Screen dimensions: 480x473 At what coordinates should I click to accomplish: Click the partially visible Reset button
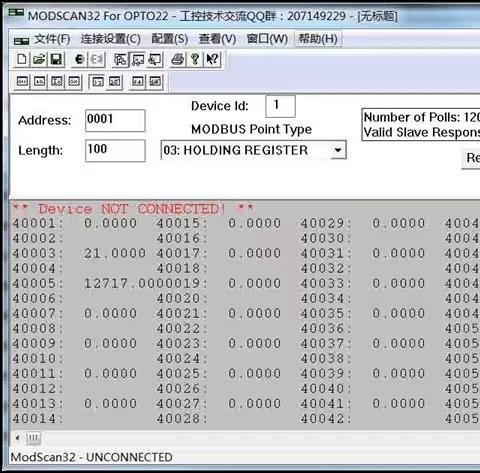[x=471, y=159]
